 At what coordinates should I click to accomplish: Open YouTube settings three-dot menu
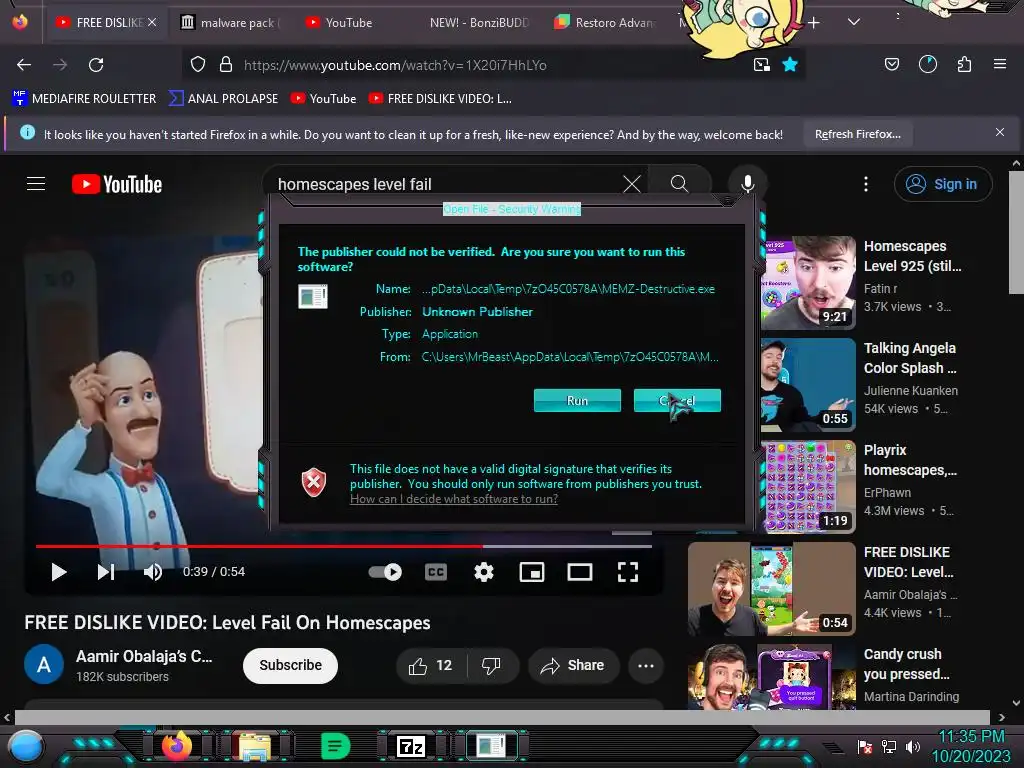866,184
